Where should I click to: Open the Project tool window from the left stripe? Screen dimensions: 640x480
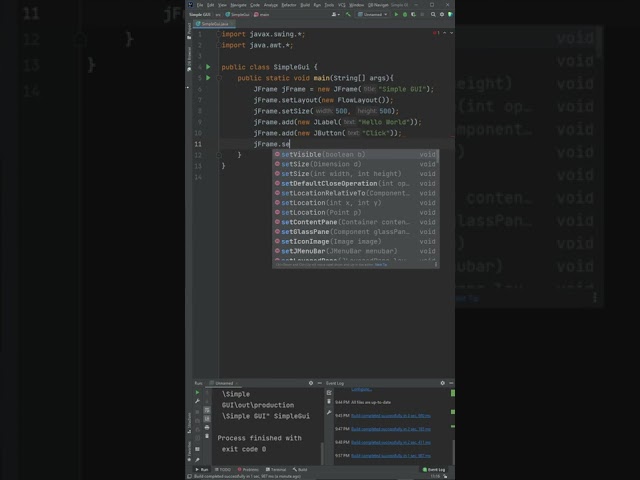[x=189, y=31]
